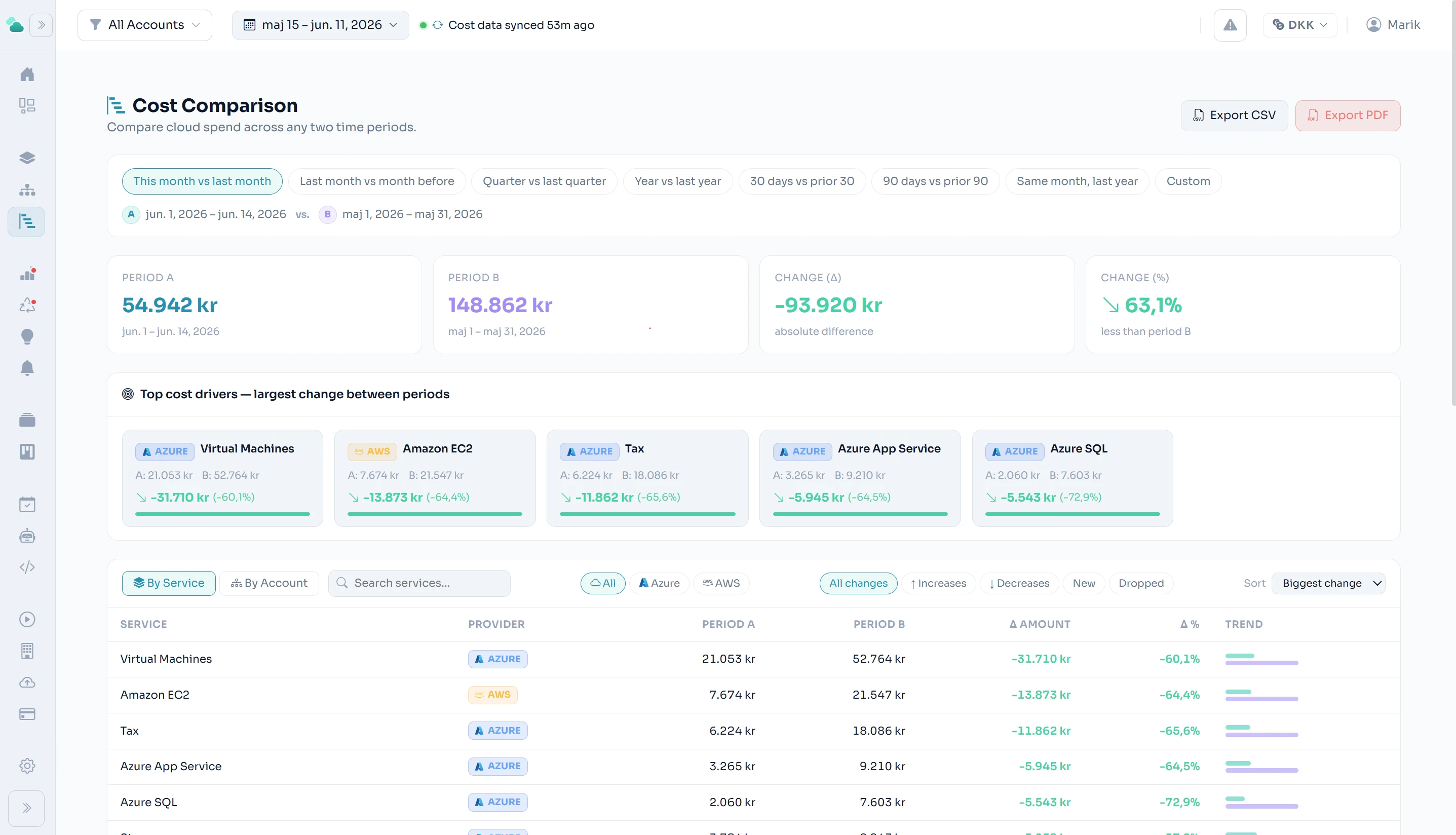Click the Marik user profile icon

click(x=1373, y=25)
